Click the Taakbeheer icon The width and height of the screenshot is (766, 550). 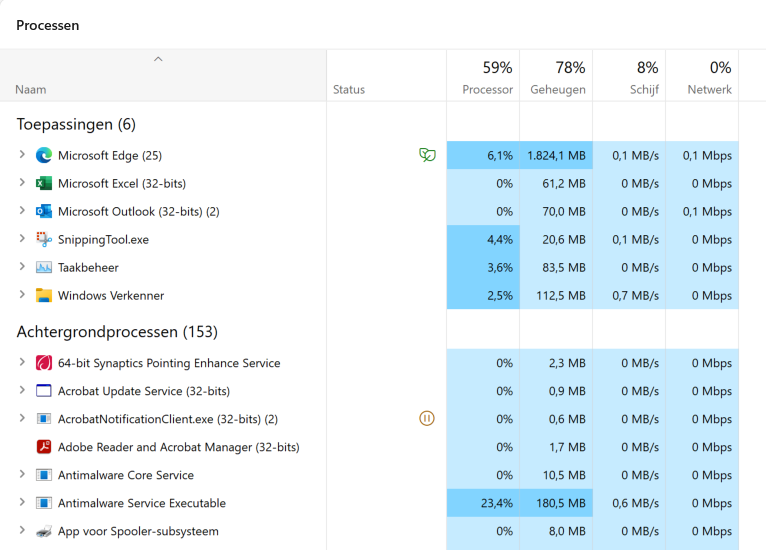point(44,268)
